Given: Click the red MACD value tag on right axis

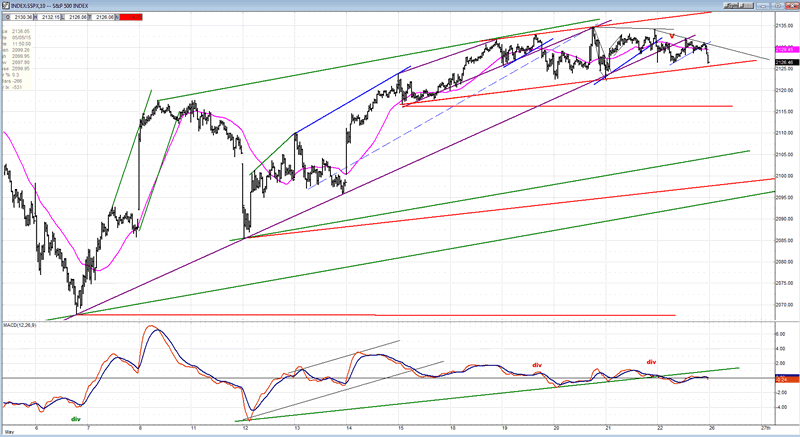Looking at the screenshot, I should 785,380.
